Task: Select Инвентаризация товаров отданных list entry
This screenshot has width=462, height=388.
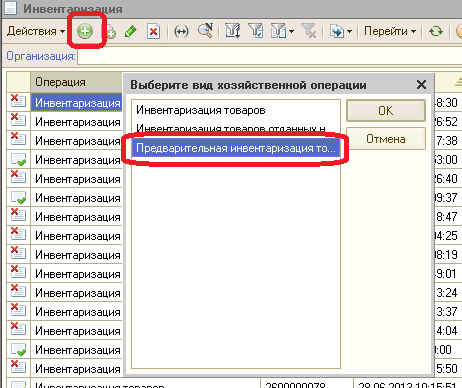Action: click(x=236, y=128)
